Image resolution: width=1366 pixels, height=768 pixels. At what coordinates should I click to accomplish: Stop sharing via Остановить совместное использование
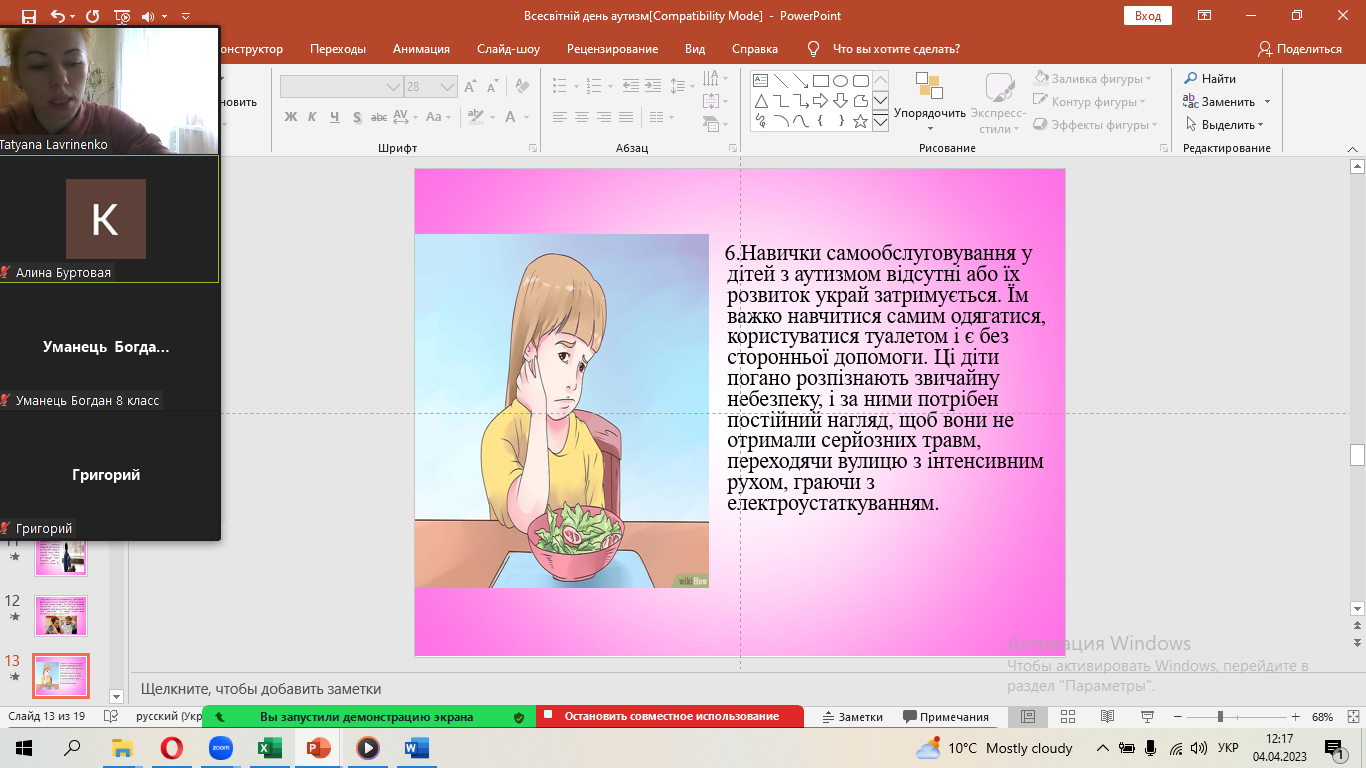[x=670, y=716]
